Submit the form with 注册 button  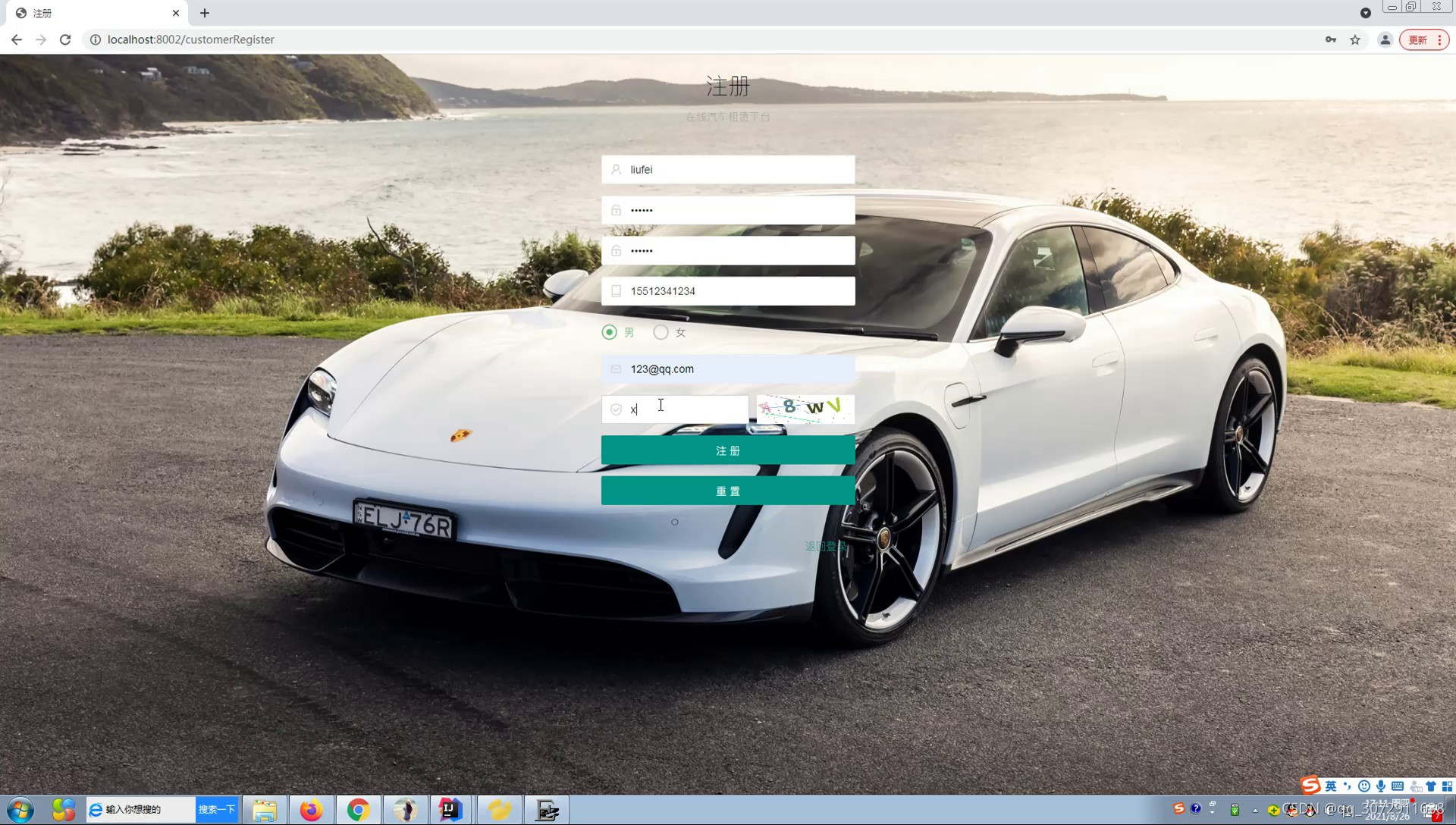728,450
